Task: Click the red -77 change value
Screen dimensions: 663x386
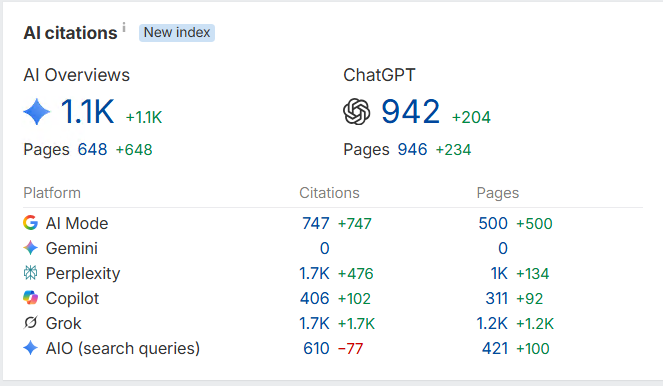Action: pos(351,349)
